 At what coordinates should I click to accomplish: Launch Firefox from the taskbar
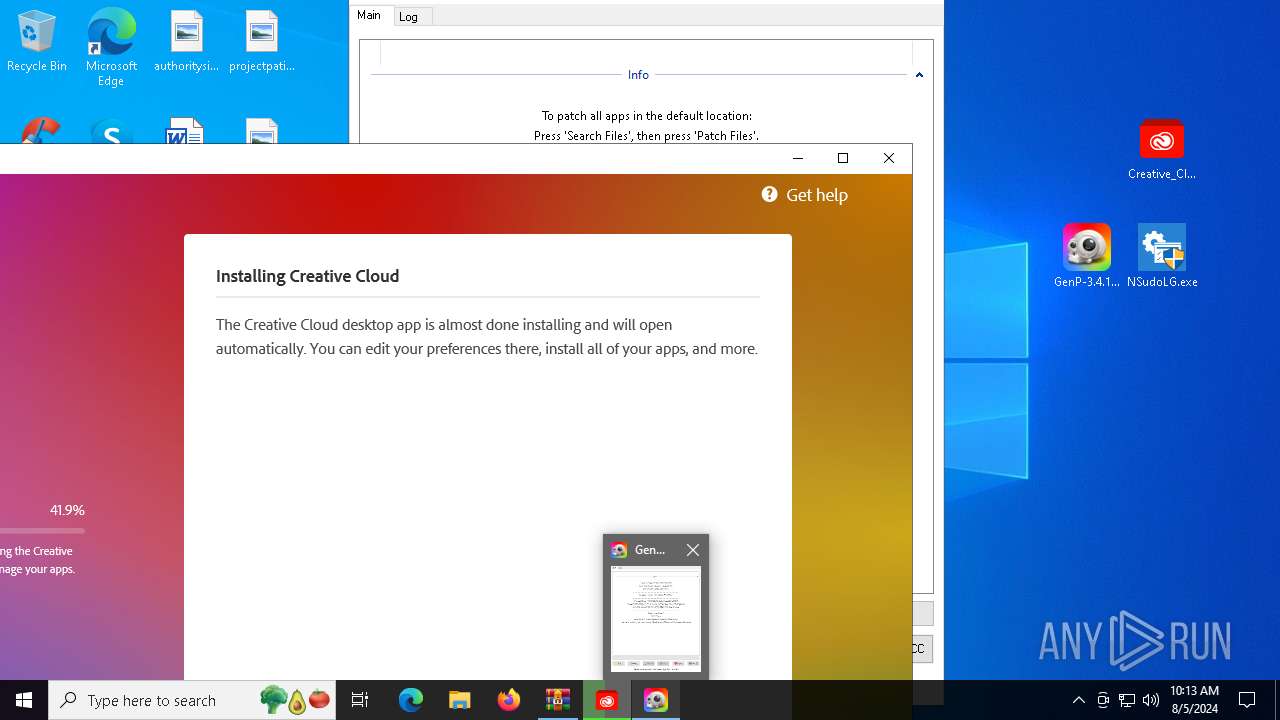pyautogui.click(x=508, y=700)
